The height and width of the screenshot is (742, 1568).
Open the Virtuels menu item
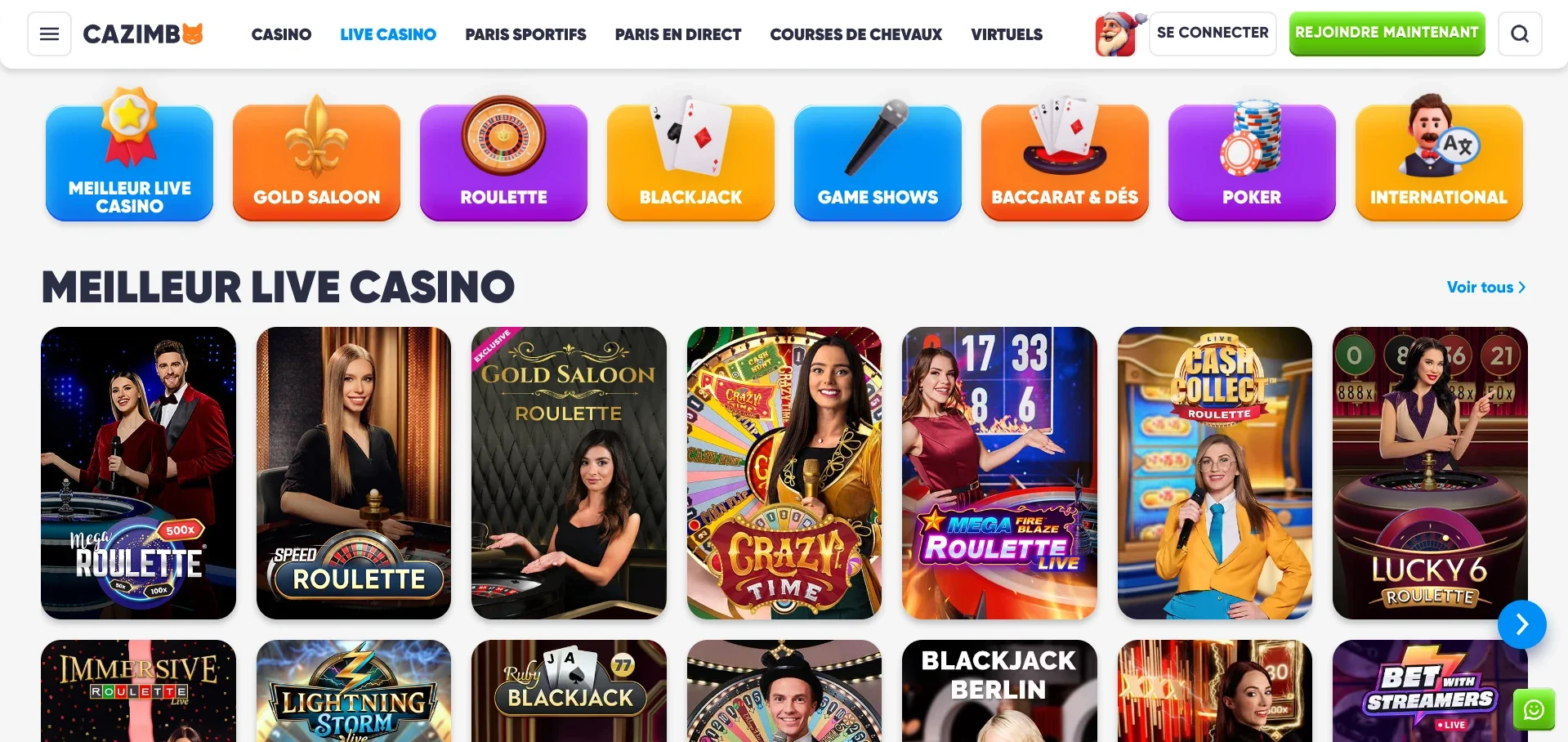point(1007,34)
